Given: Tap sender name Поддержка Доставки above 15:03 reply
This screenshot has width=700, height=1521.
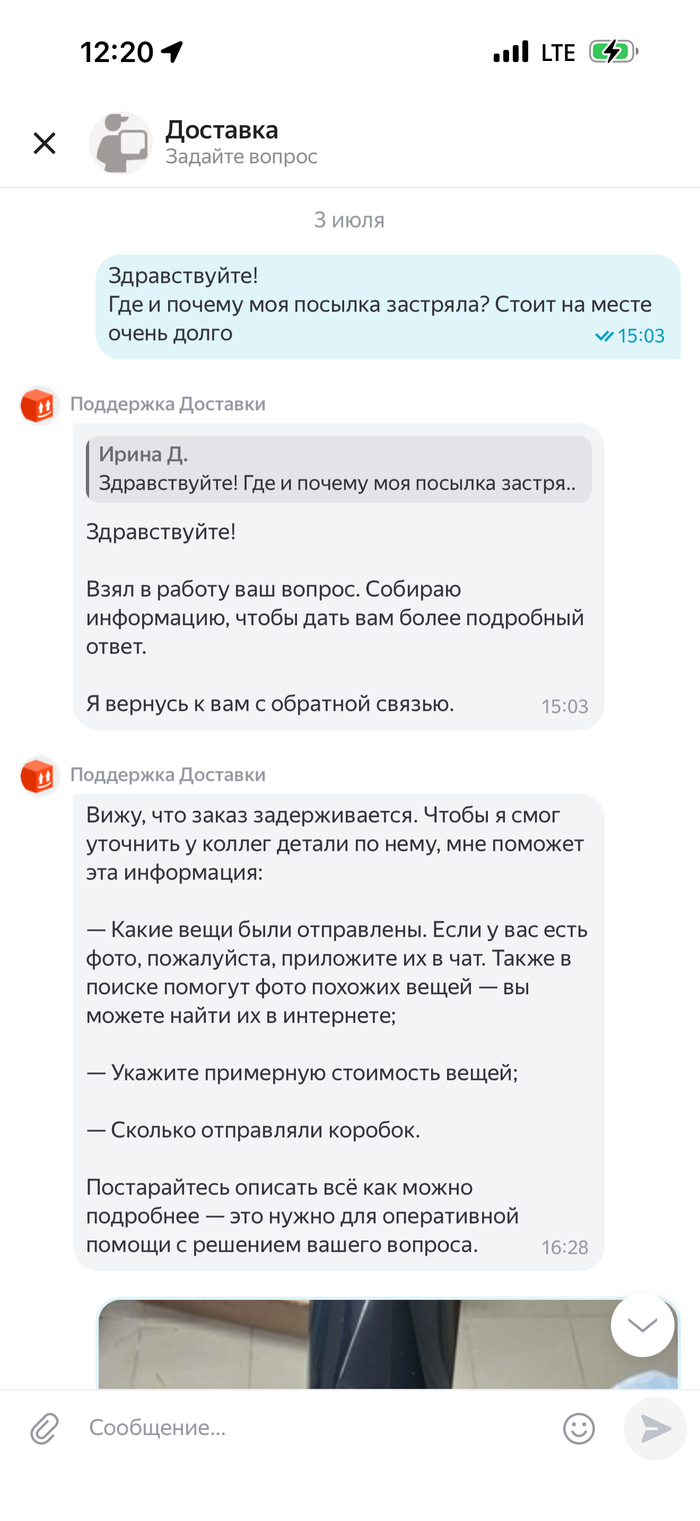Looking at the screenshot, I should (x=168, y=404).
